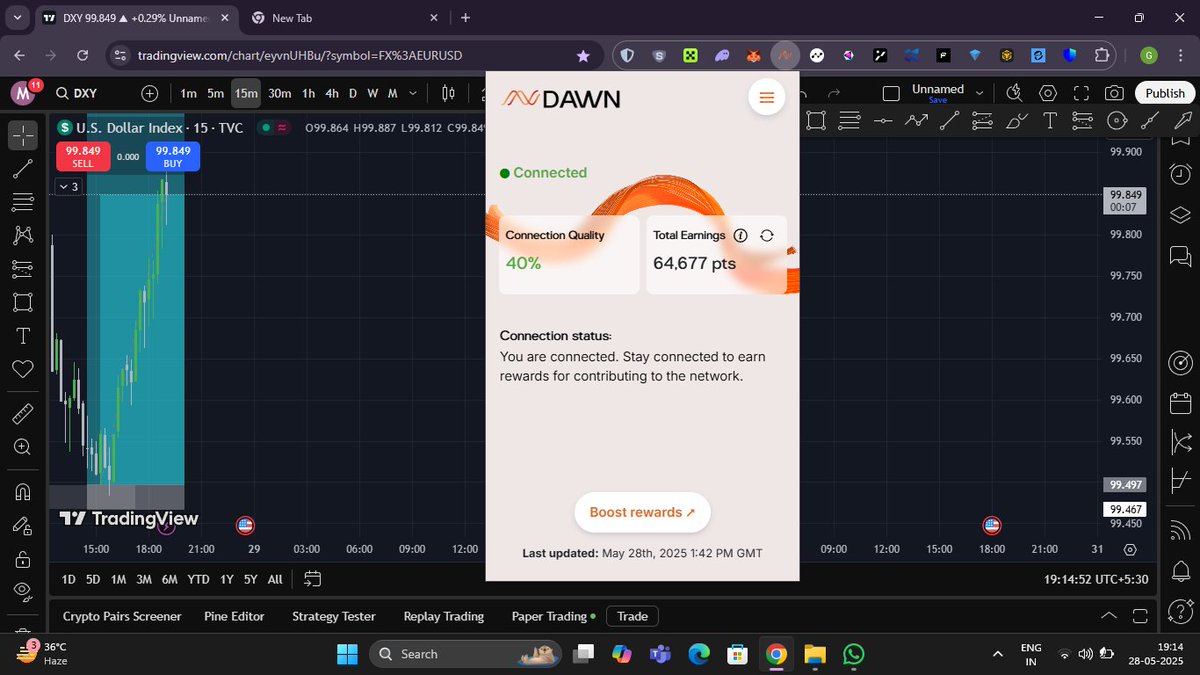Open WhatsApp from the taskbar
The width and height of the screenshot is (1200, 675).
pyautogui.click(x=853, y=654)
